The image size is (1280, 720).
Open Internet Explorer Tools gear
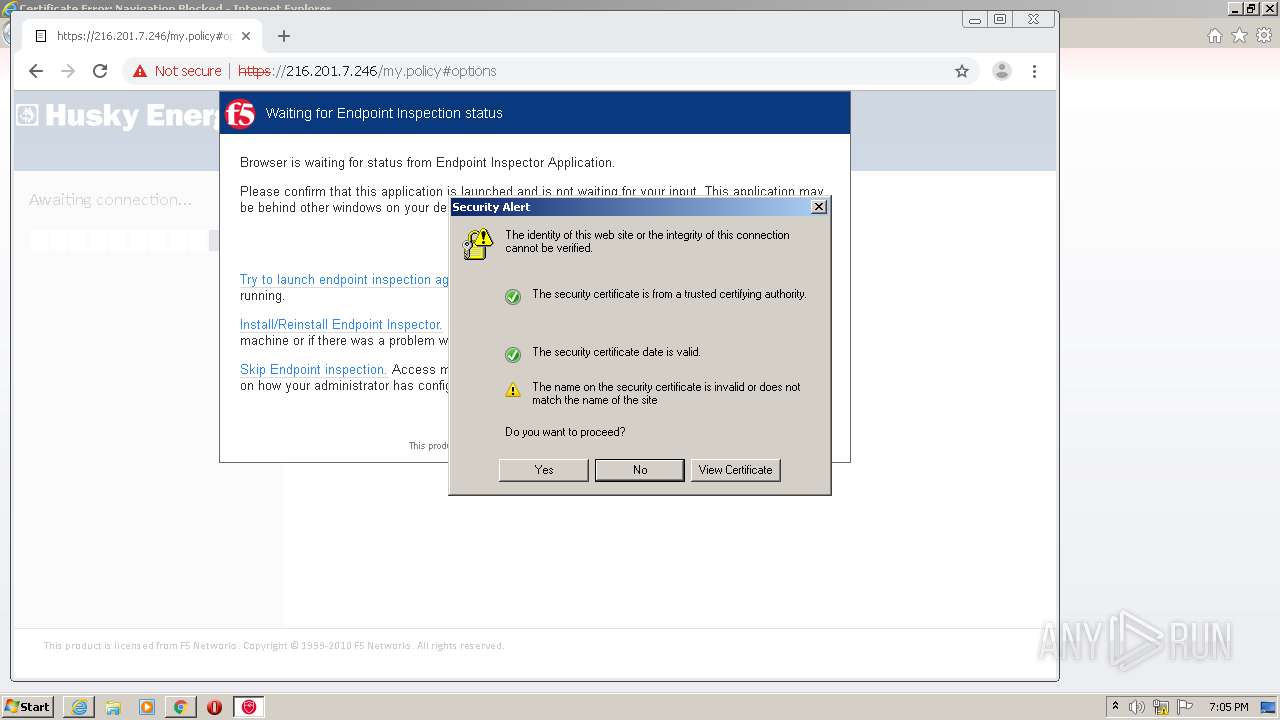[x=1264, y=36]
